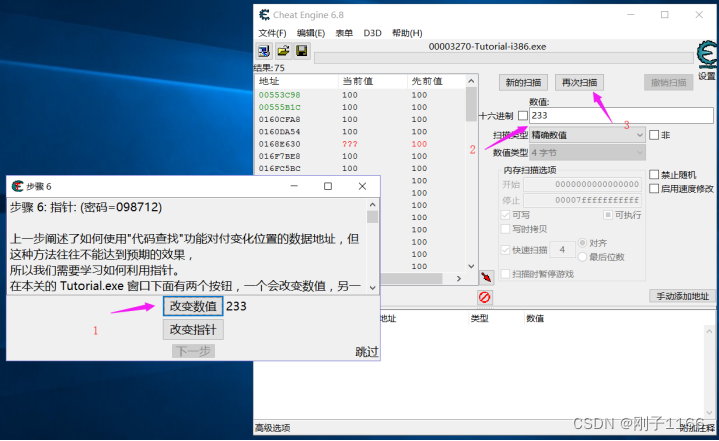
Task: Click the fast scan alignment value 4 field
Action: (x=562, y=250)
